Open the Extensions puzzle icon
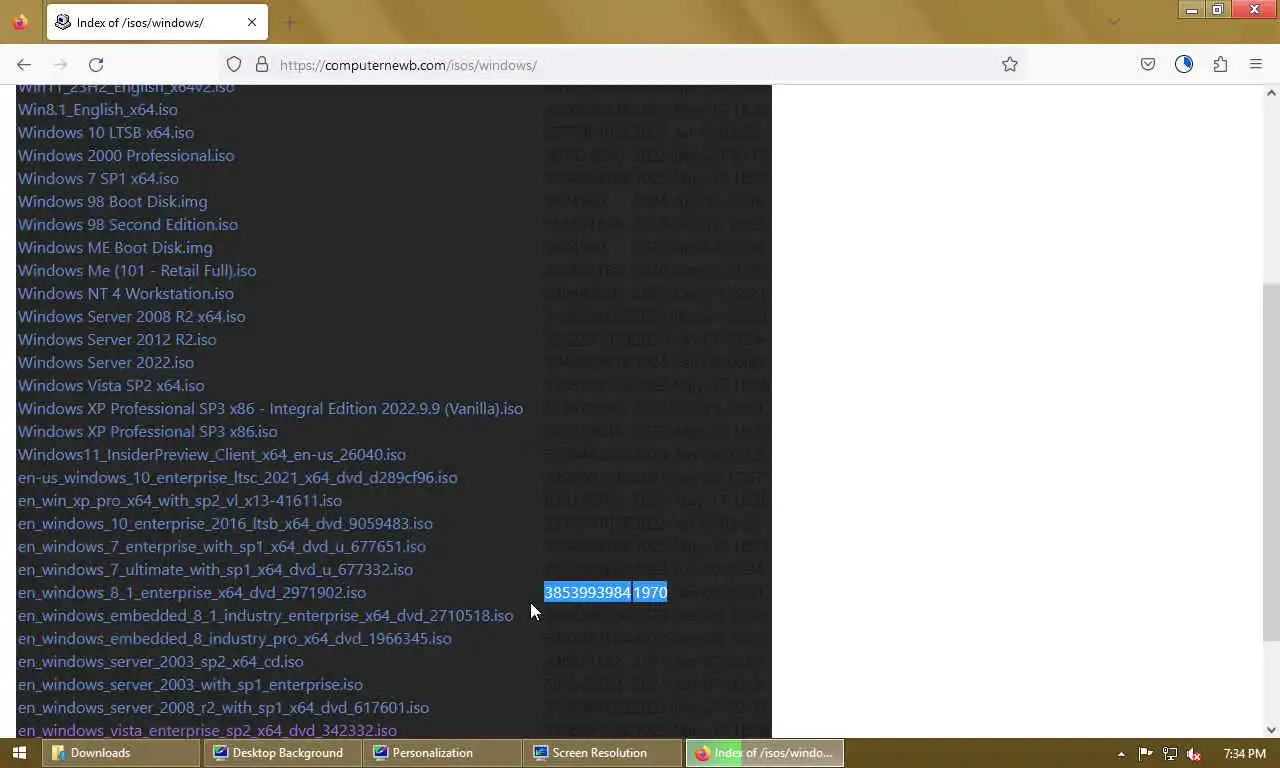Image resolution: width=1280 pixels, height=768 pixels. click(x=1220, y=64)
